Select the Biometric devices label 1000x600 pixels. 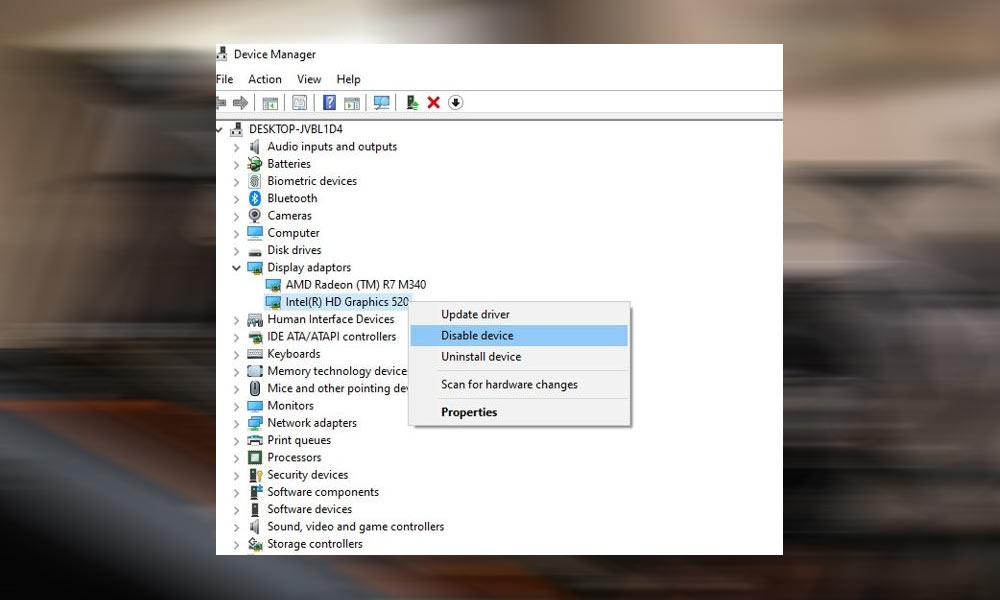(x=312, y=181)
